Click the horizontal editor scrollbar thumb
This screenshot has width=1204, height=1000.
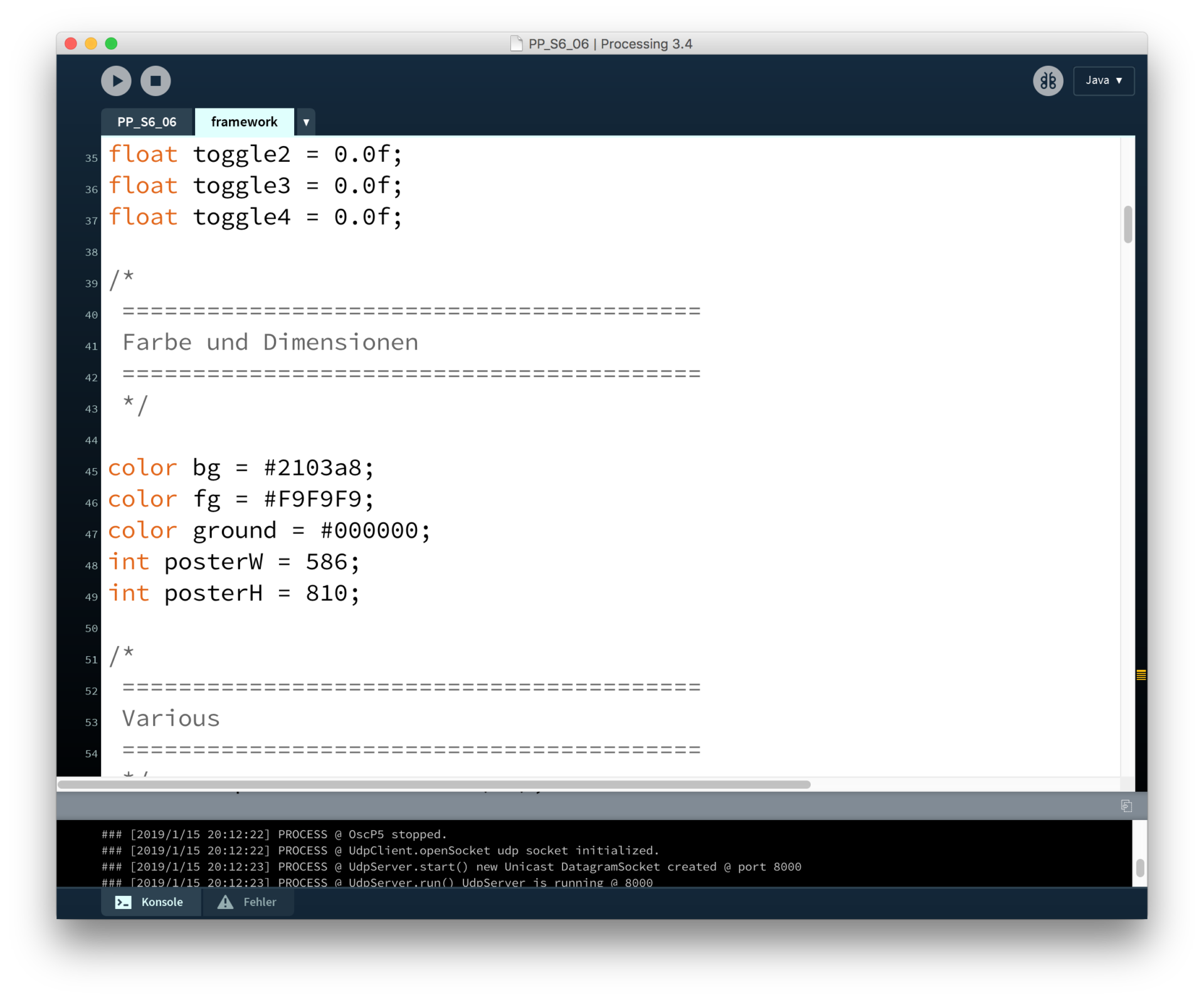point(434,784)
